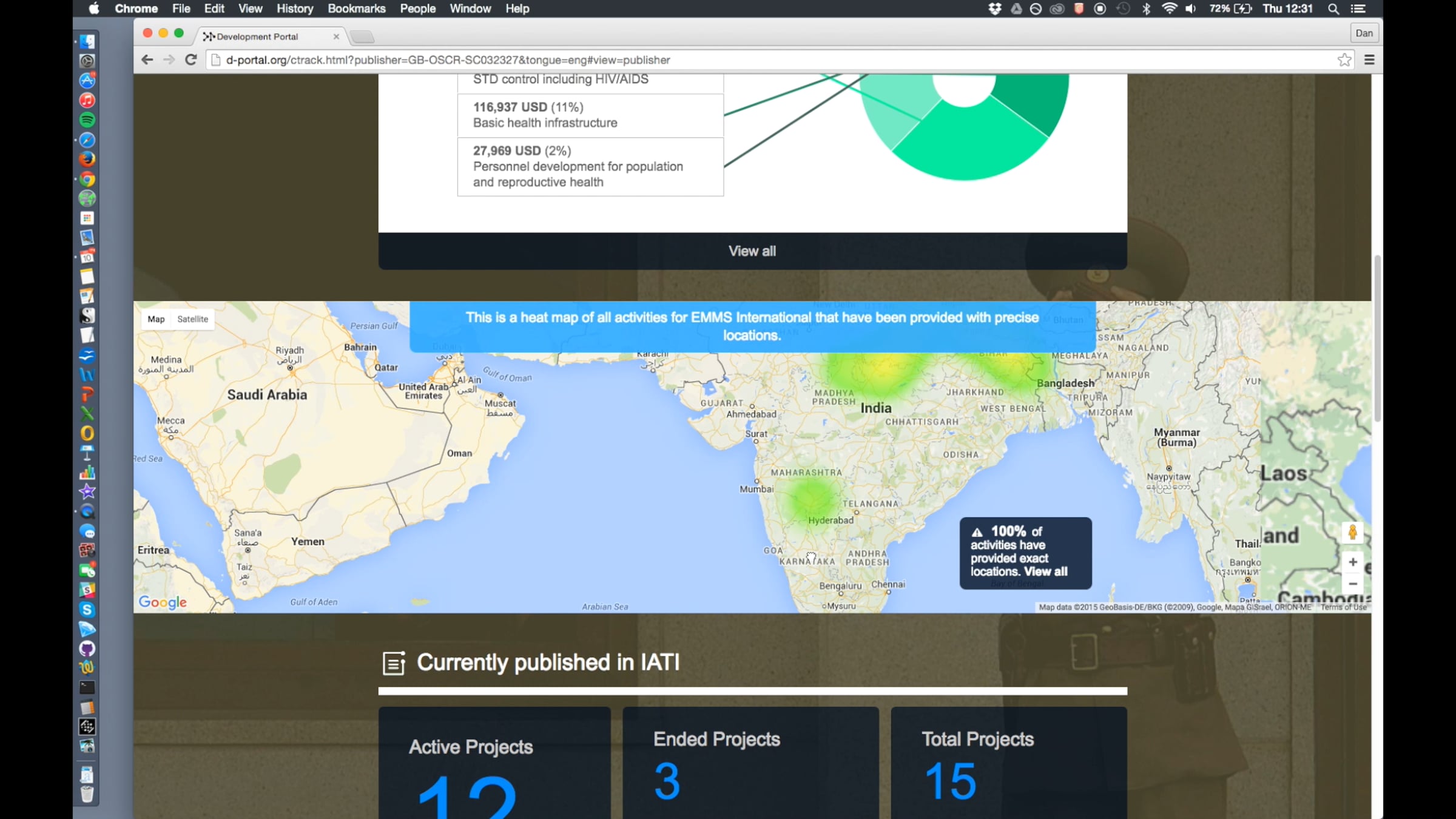
Task: Open Slack from the dock
Action: [x=87, y=590]
